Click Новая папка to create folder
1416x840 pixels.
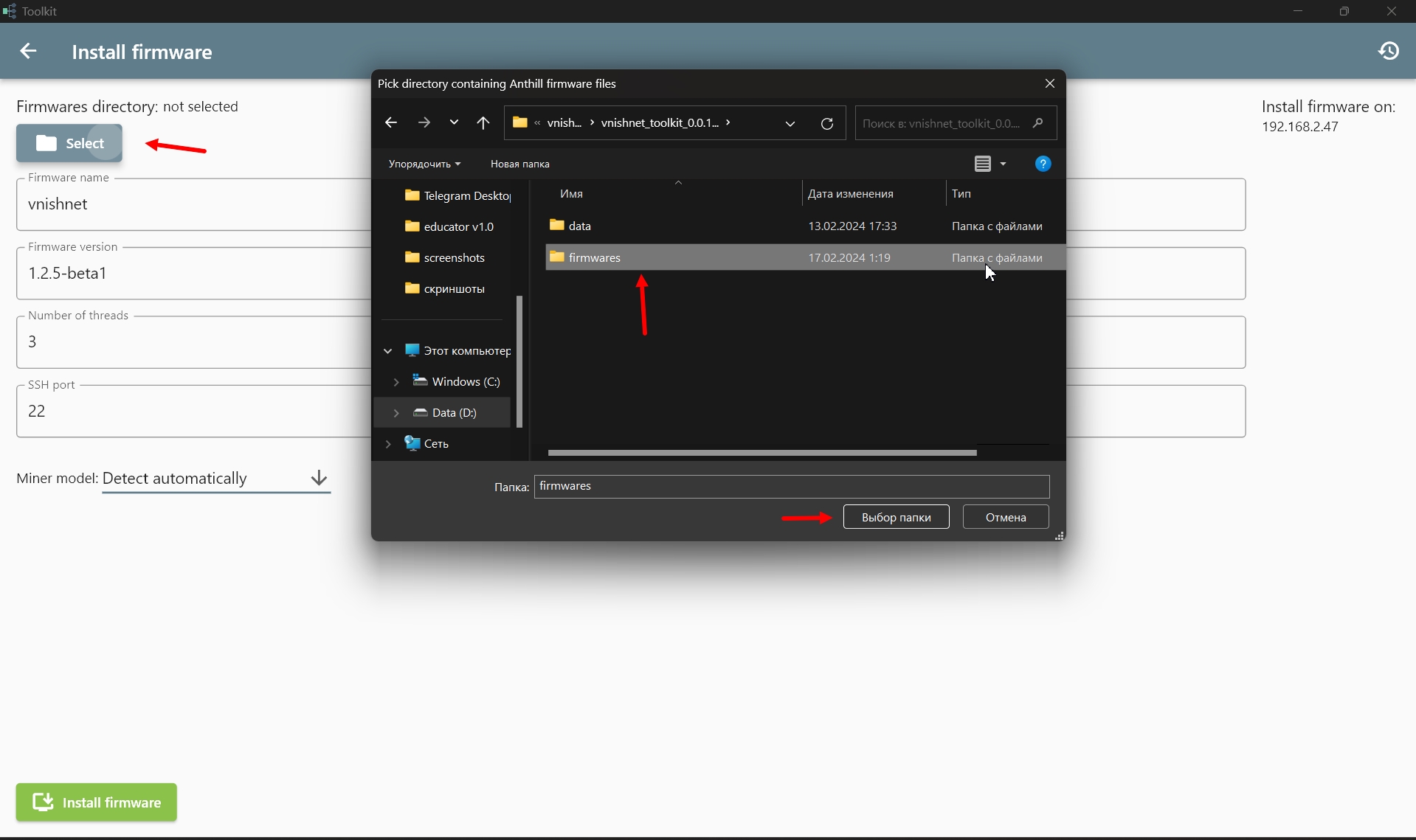(520, 164)
